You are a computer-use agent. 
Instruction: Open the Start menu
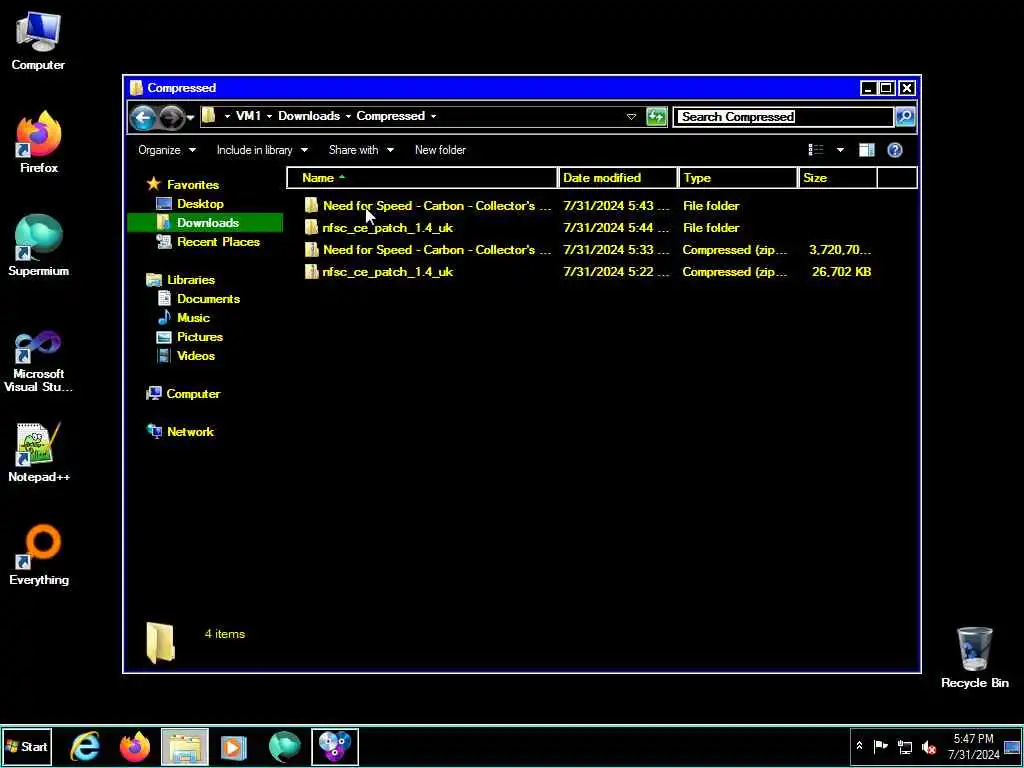pyautogui.click(x=27, y=746)
